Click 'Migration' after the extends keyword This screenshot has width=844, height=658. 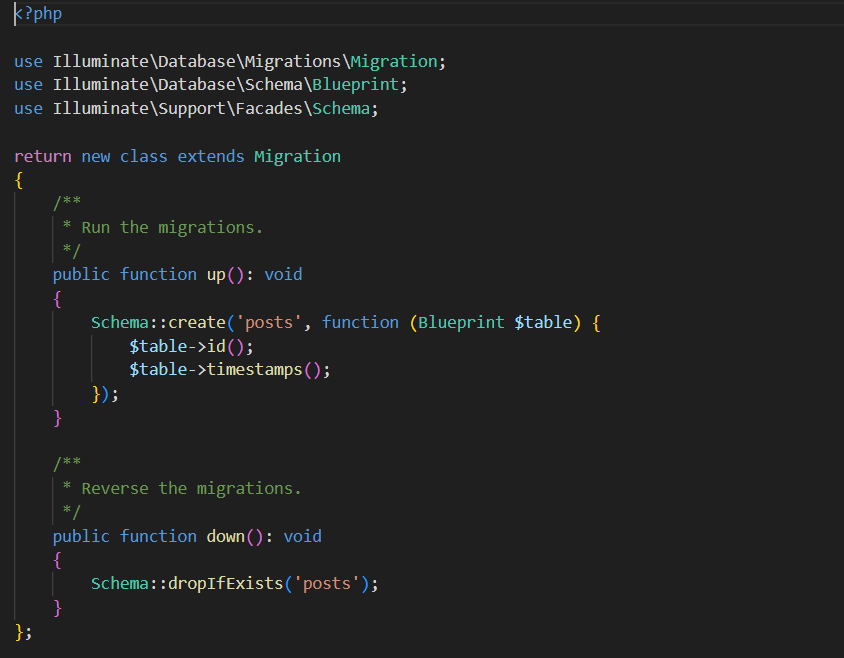297,156
